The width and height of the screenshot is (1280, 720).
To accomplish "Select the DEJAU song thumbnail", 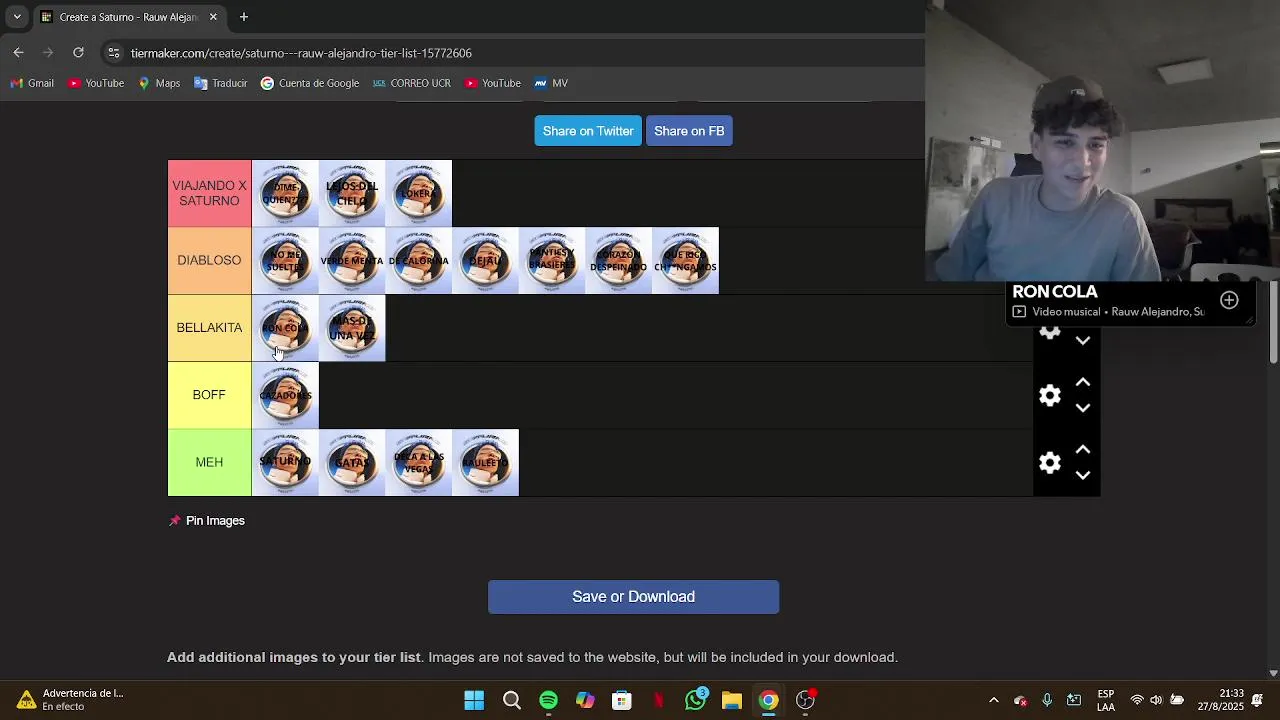I will [x=485, y=260].
